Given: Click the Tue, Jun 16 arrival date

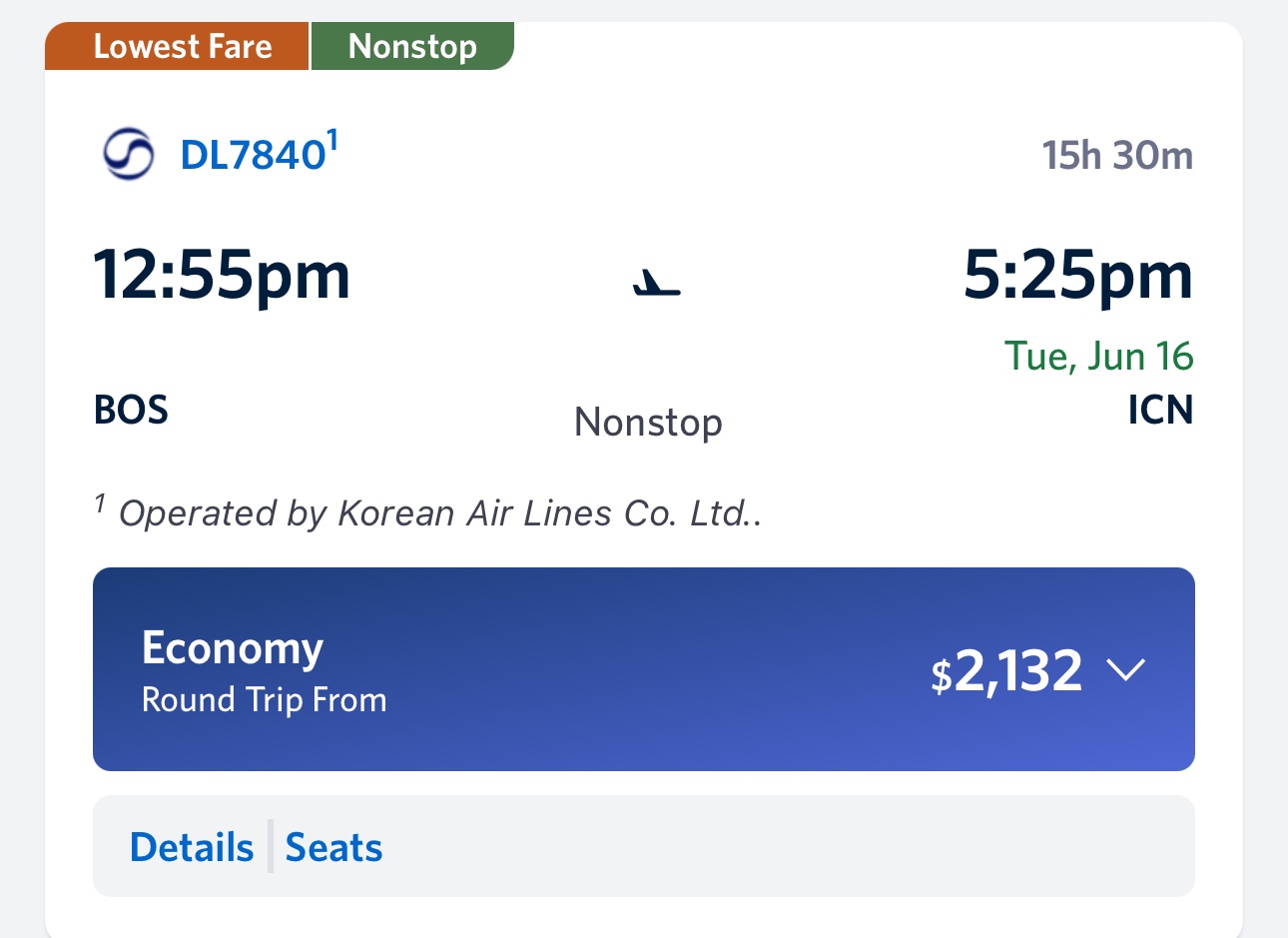Looking at the screenshot, I should click(1098, 357).
